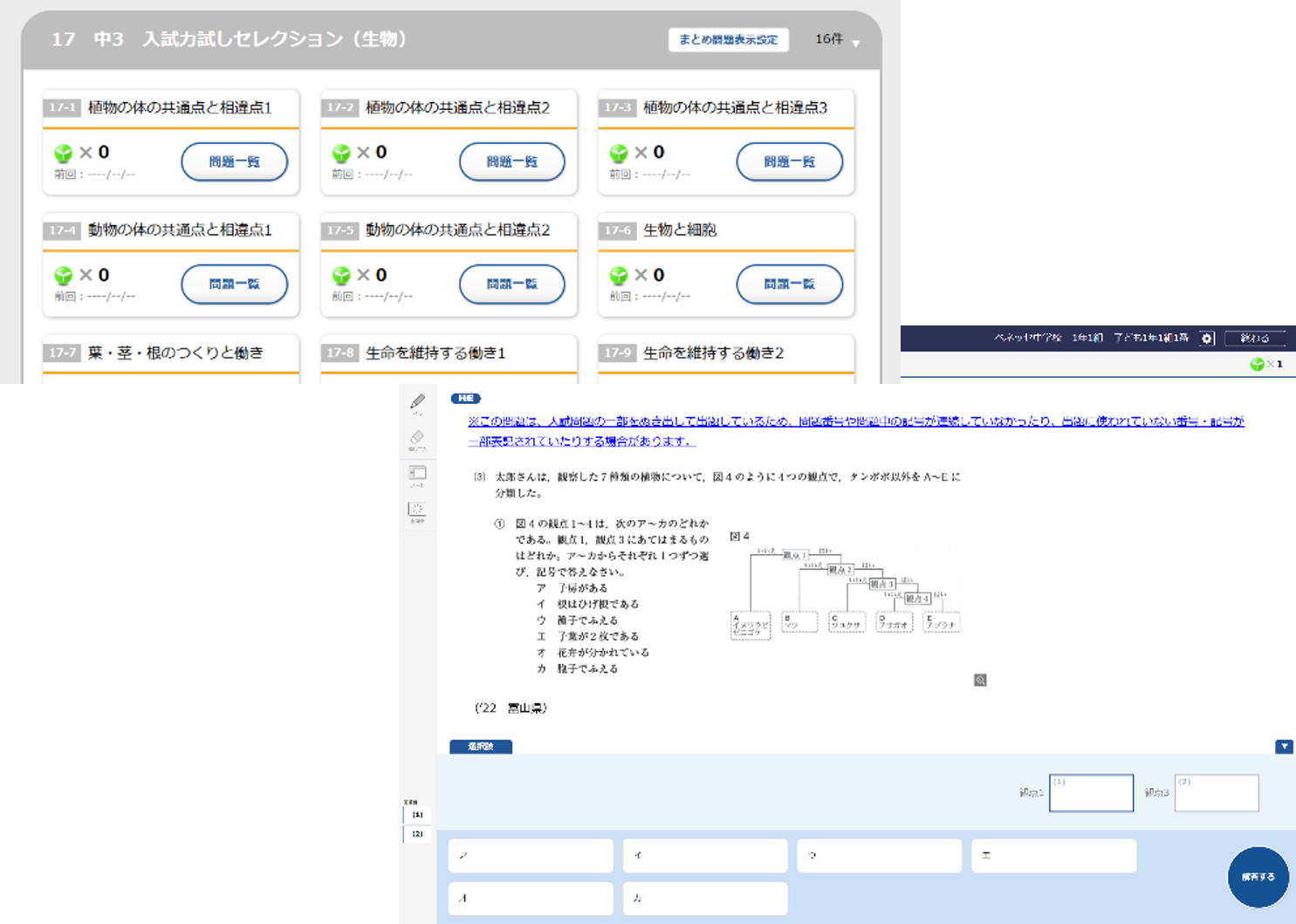Click the まとめ問題表示設定 button
The width and height of the screenshot is (1296, 924).
coord(728,40)
